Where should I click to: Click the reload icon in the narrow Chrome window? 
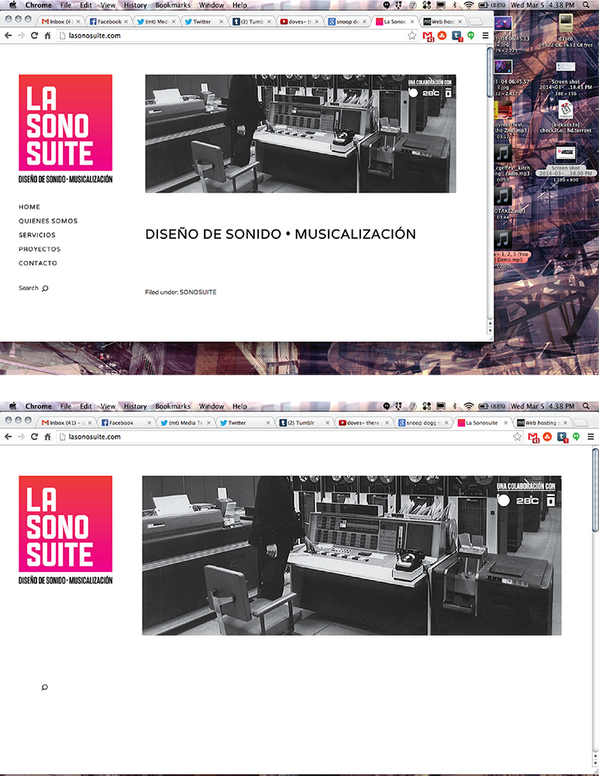(34, 36)
